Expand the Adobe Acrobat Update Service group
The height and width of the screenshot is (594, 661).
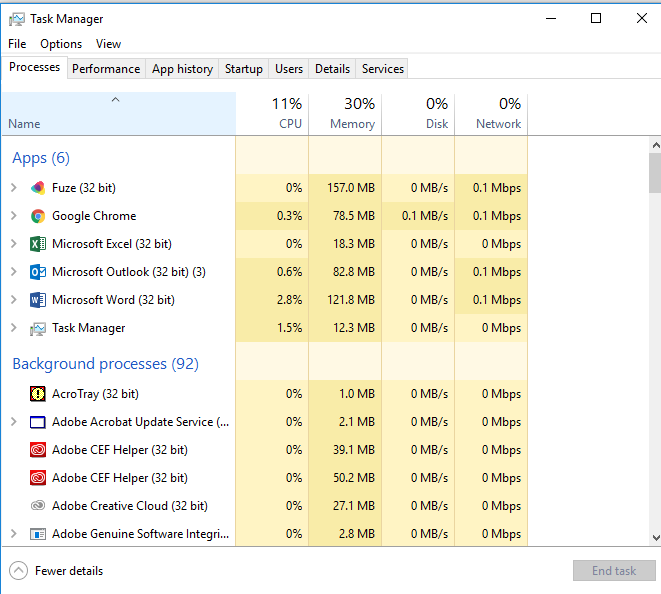tap(13, 422)
